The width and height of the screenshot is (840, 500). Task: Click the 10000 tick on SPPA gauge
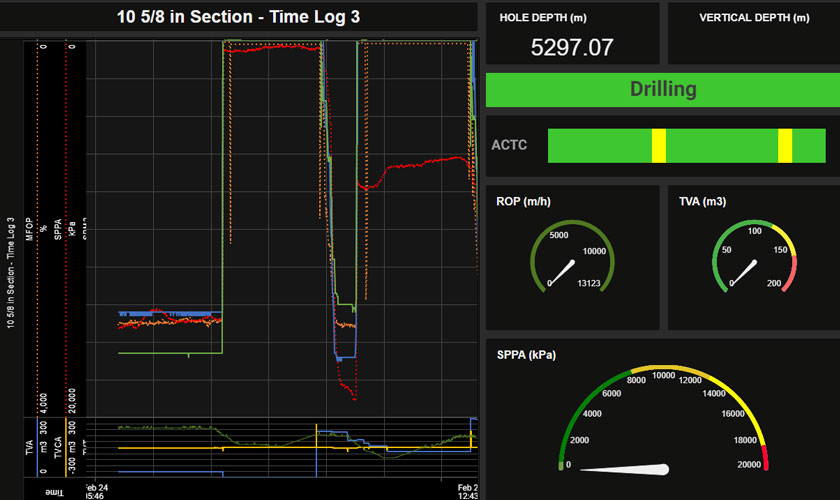tap(663, 375)
